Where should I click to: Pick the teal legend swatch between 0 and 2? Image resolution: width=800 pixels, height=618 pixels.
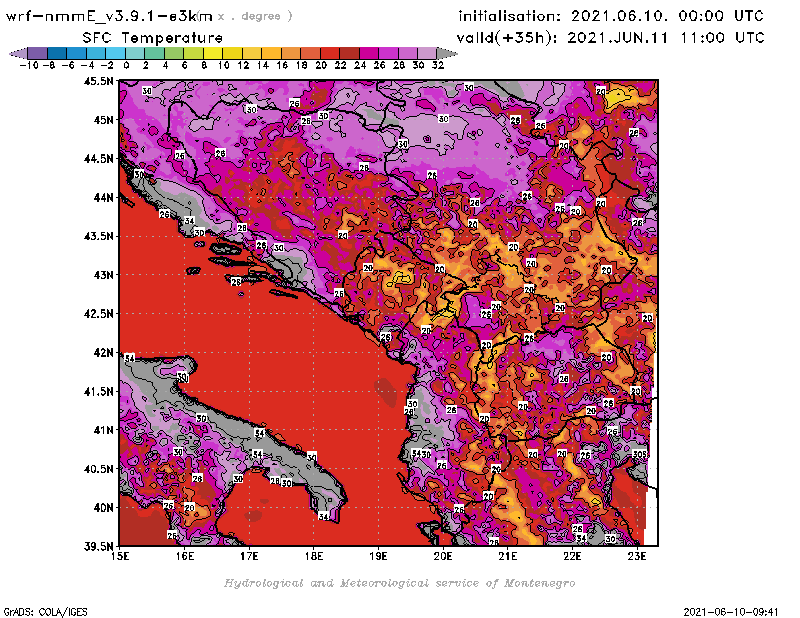click(135, 53)
